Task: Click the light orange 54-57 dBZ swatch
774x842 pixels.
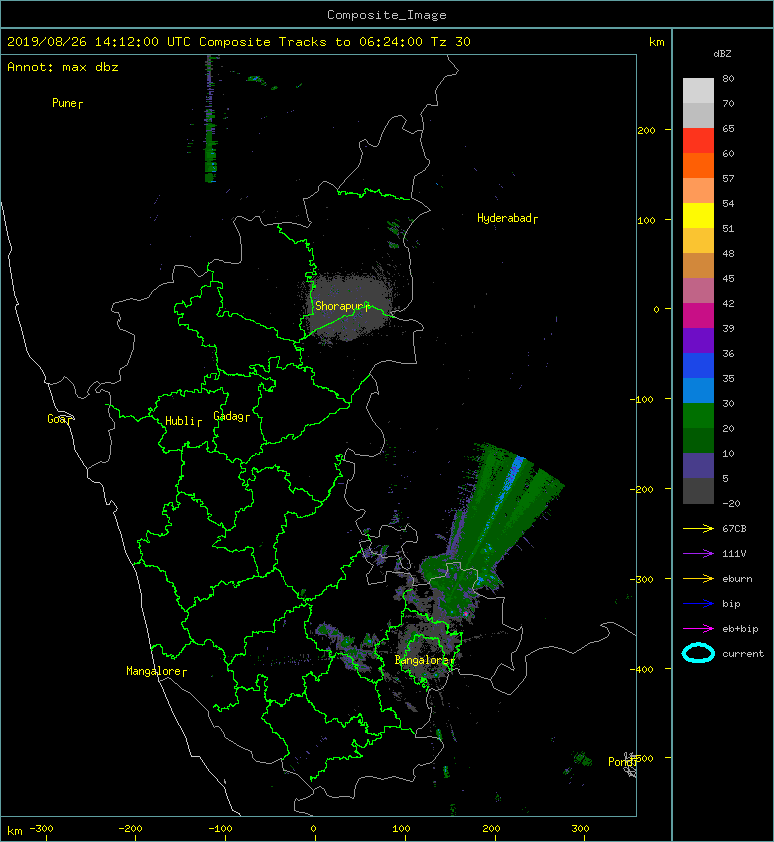Action: click(x=698, y=191)
